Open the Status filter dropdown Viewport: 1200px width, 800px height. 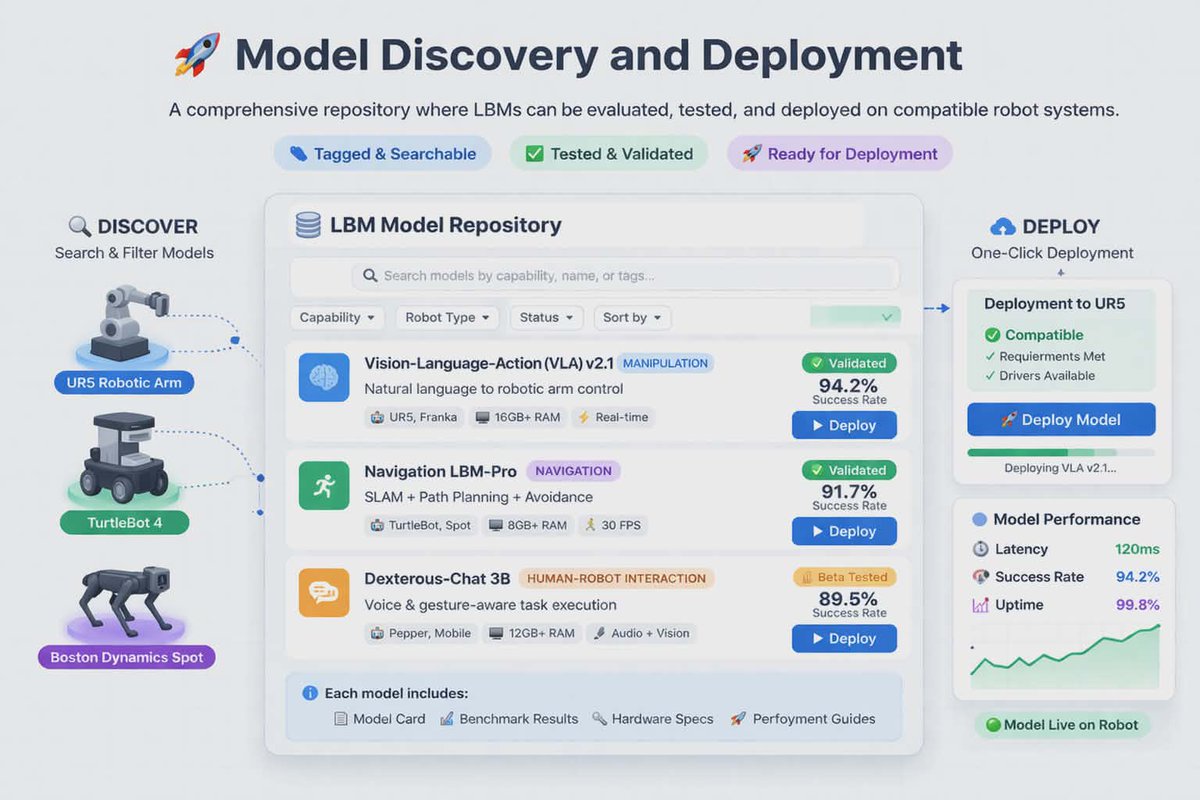(547, 318)
